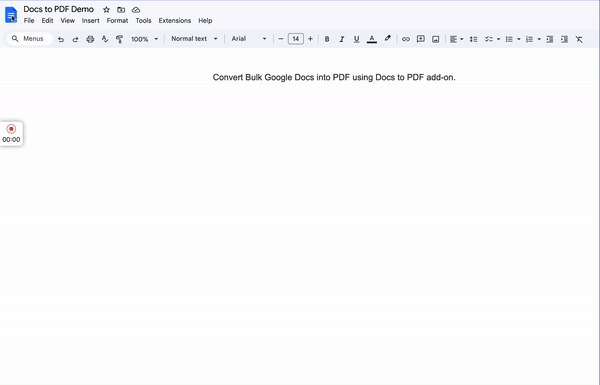The width and height of the screenshot is (600, 385).
Task: Open the Arial font dropdown
Action: (x=249, y=39)
